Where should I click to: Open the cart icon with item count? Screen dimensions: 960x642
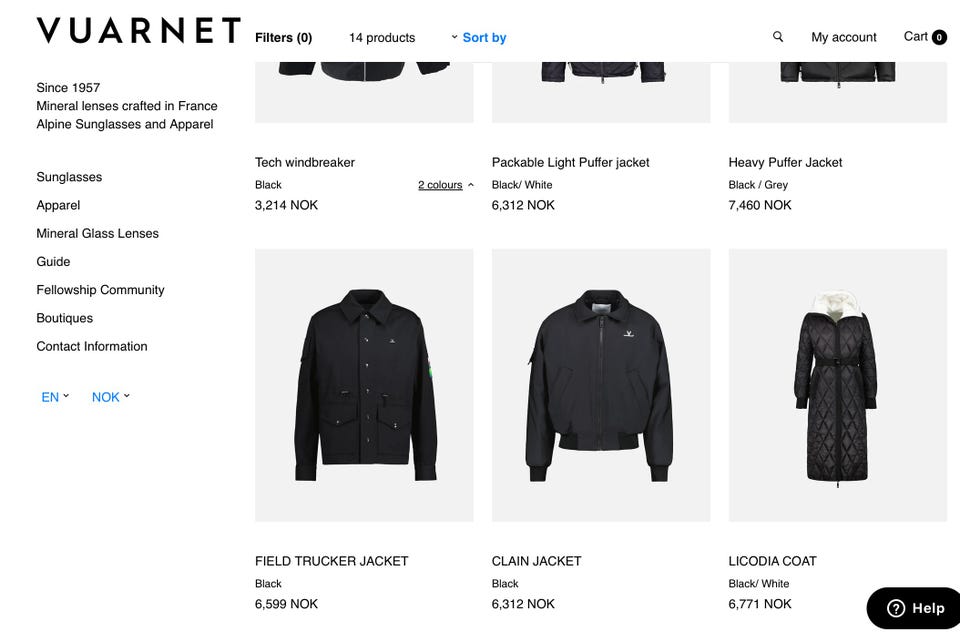[925, 37]
